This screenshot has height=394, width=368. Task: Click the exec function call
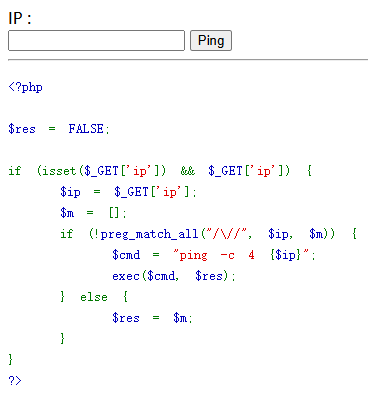pyautogui.click(x=173, y=276)
